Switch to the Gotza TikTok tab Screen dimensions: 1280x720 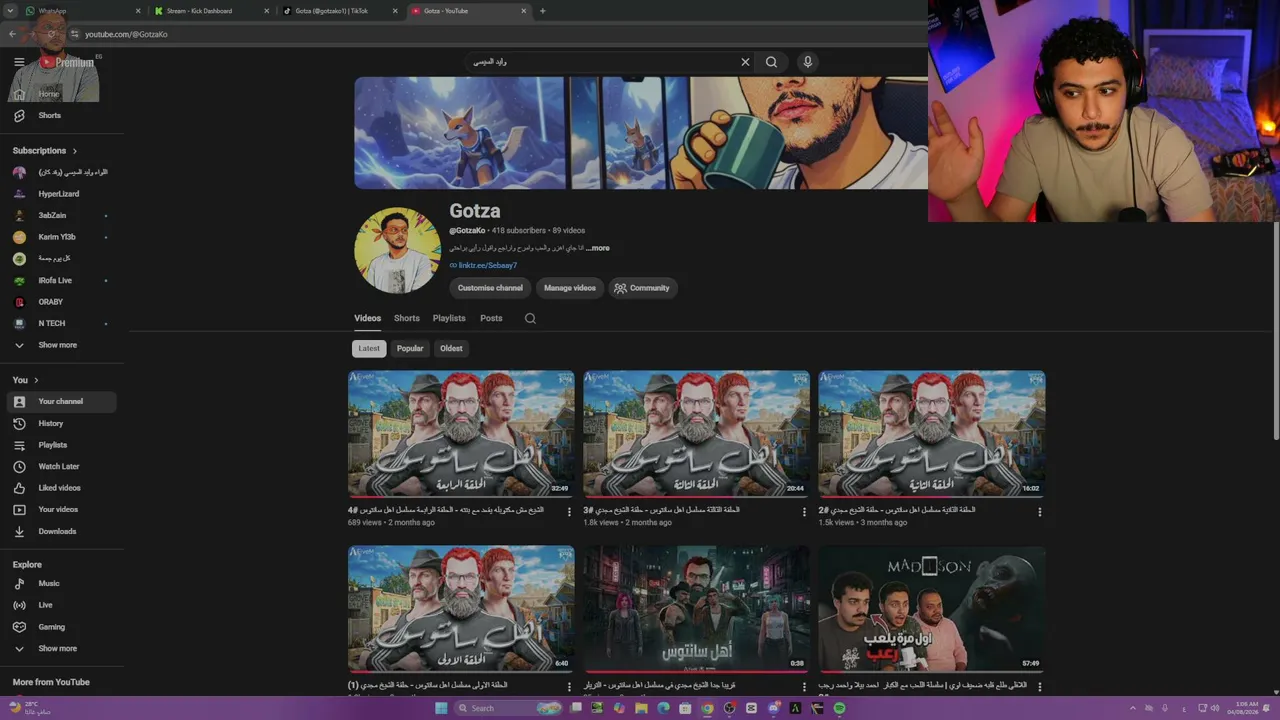[340, 11]
